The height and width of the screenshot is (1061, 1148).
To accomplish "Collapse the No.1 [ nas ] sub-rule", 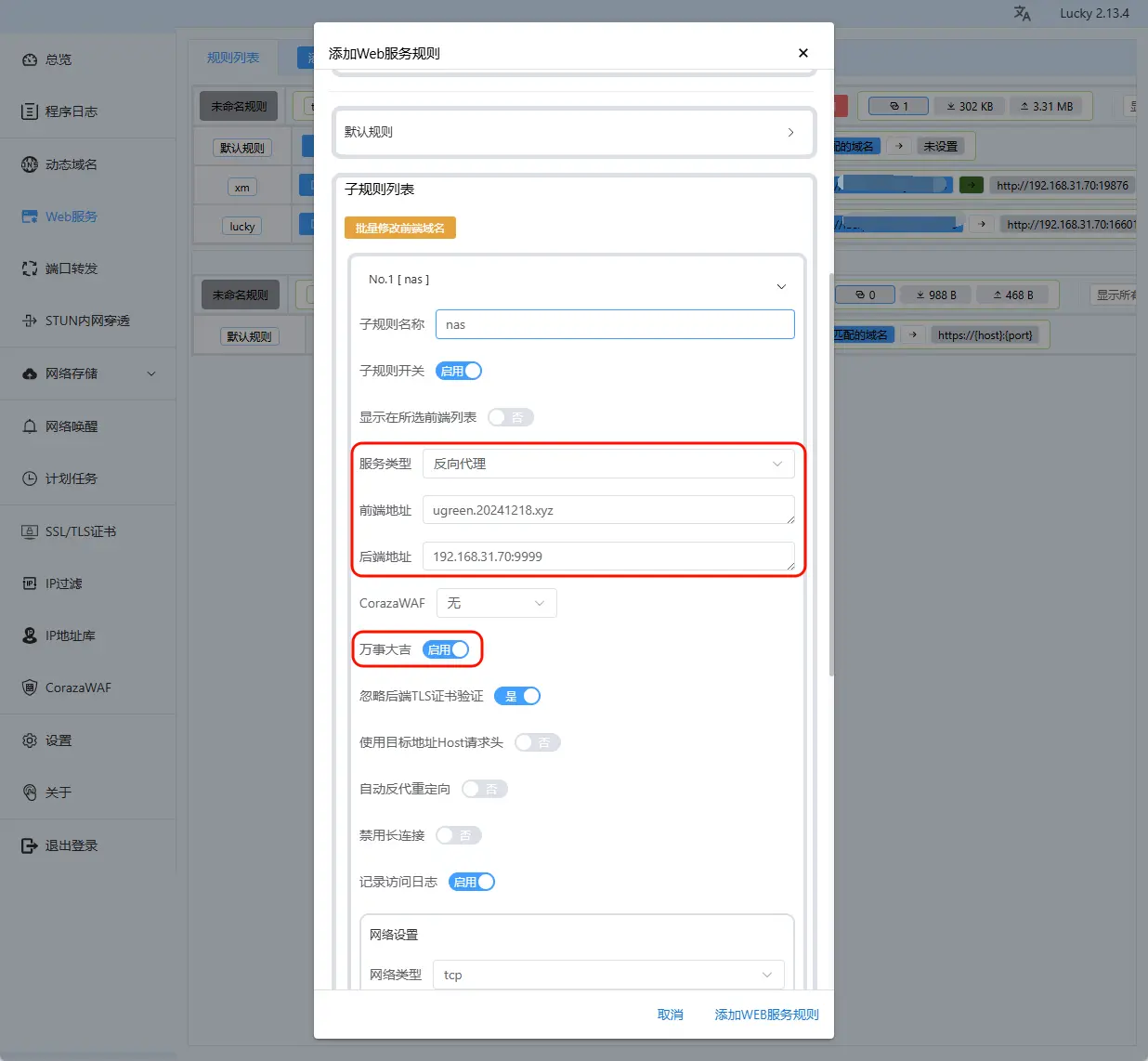I will (x=780, y=286).
